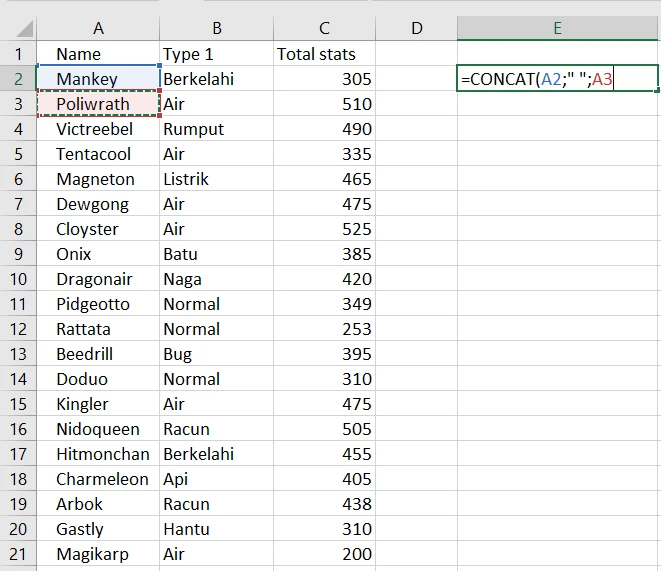Select the Listrik cell in column B

217,179
